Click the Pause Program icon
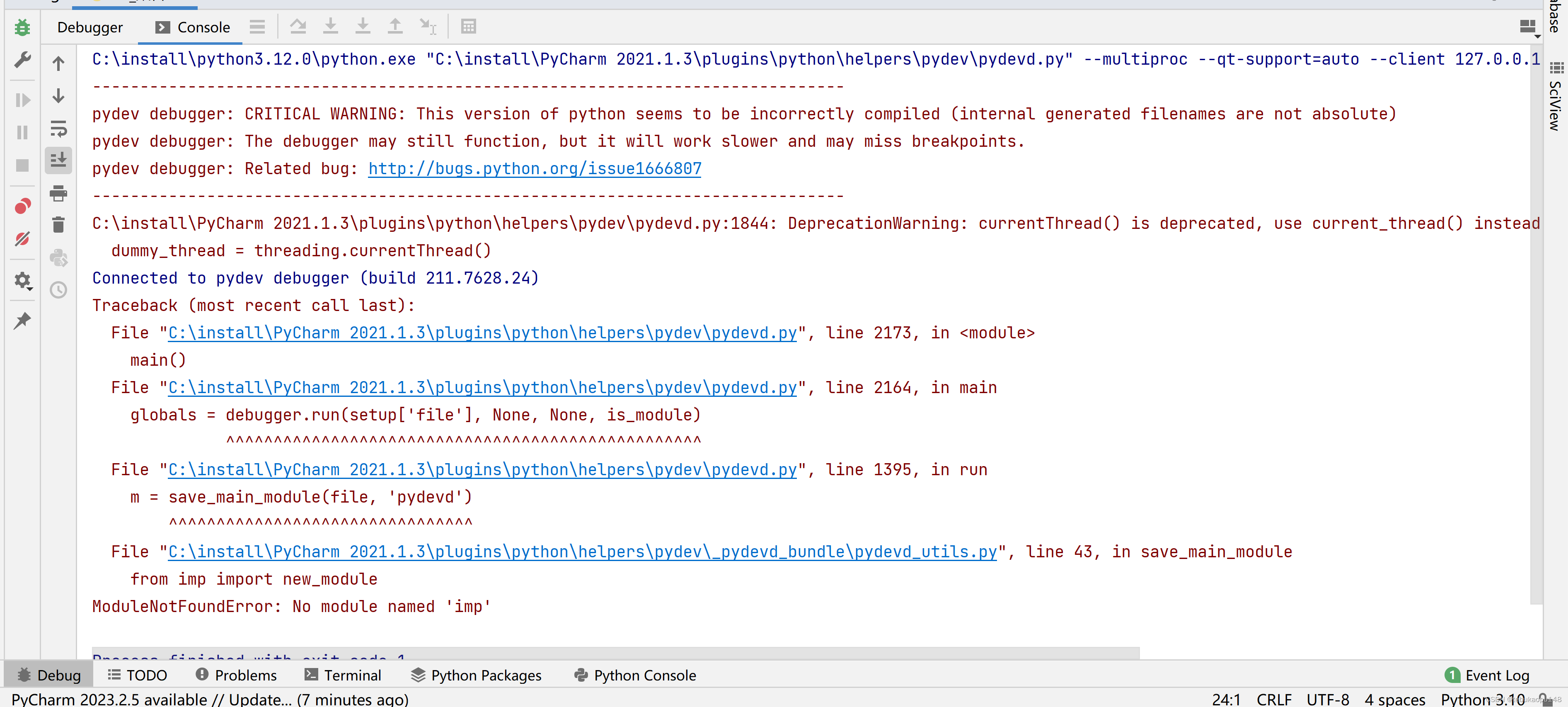 (x=22, y=132)
